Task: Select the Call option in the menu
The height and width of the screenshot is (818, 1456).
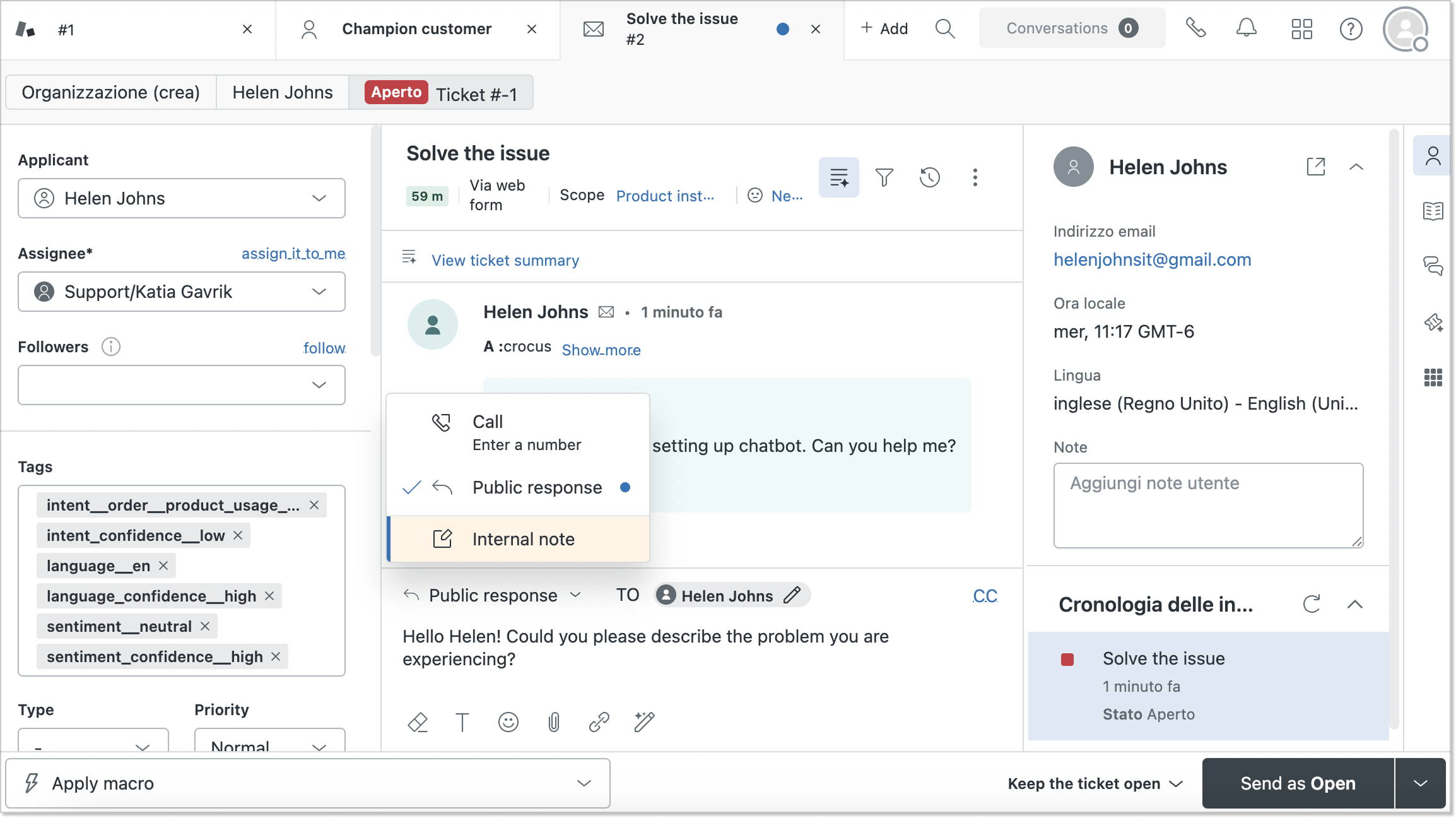Action: pyautogui.click(x=486, y=422)
